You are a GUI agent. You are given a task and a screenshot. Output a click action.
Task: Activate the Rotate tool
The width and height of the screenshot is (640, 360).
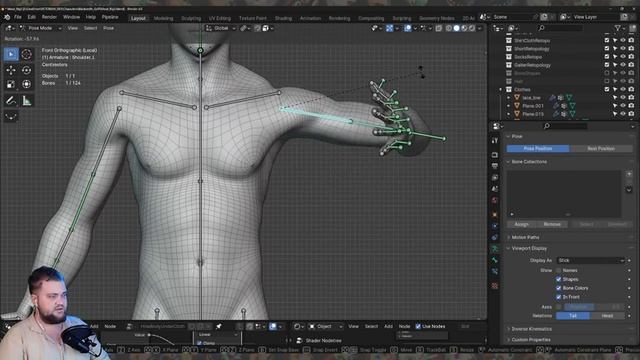[27, 70]
